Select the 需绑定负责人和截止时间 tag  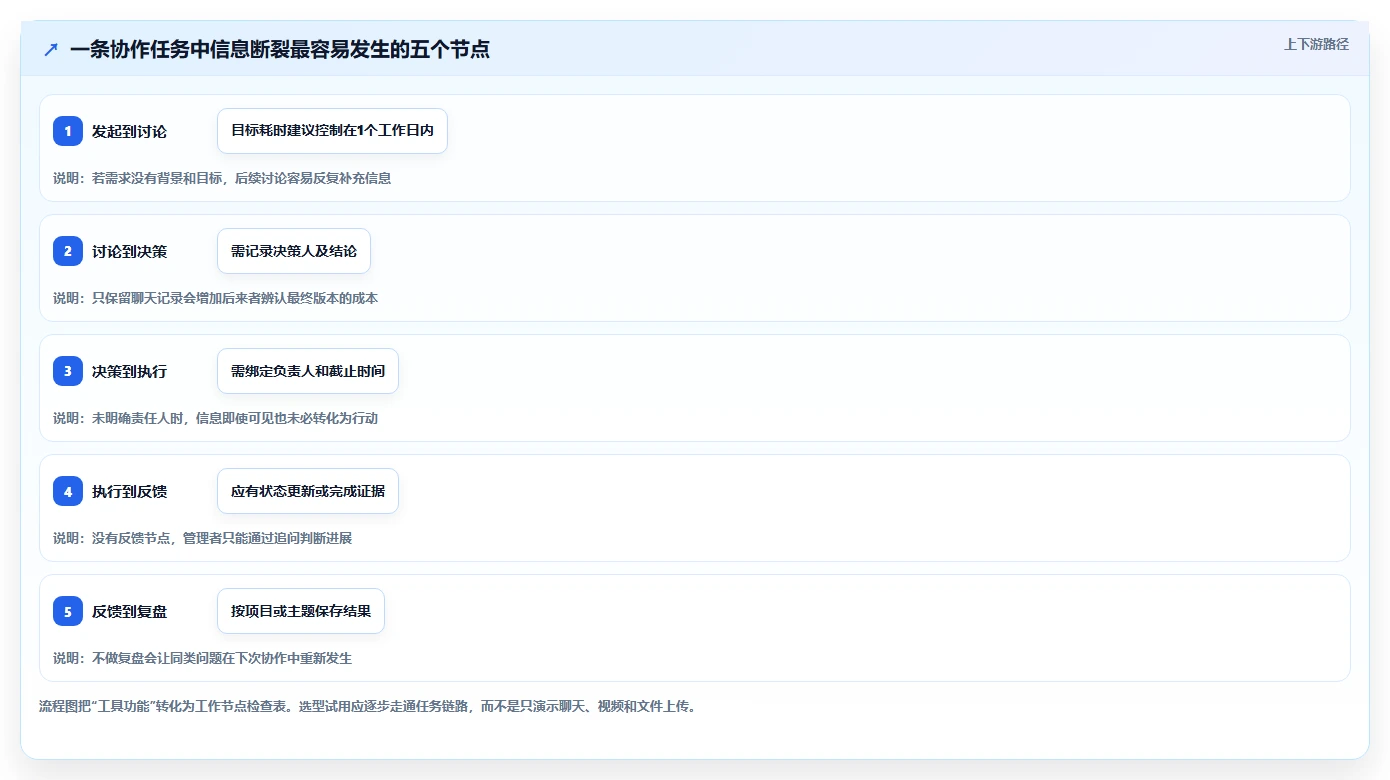click(x=308, y=371)
